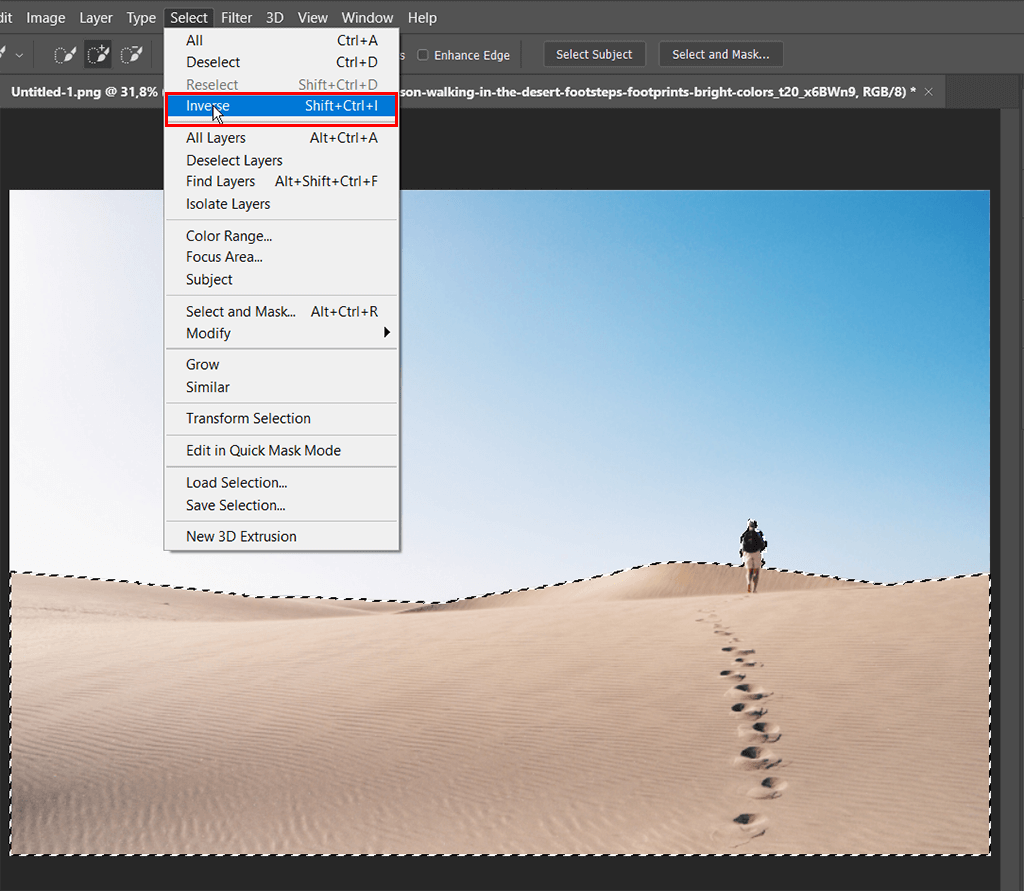Viewport: 1024px width, 891px height.
Task: Choose Transform Selection menu item
Action: [248, 418]
